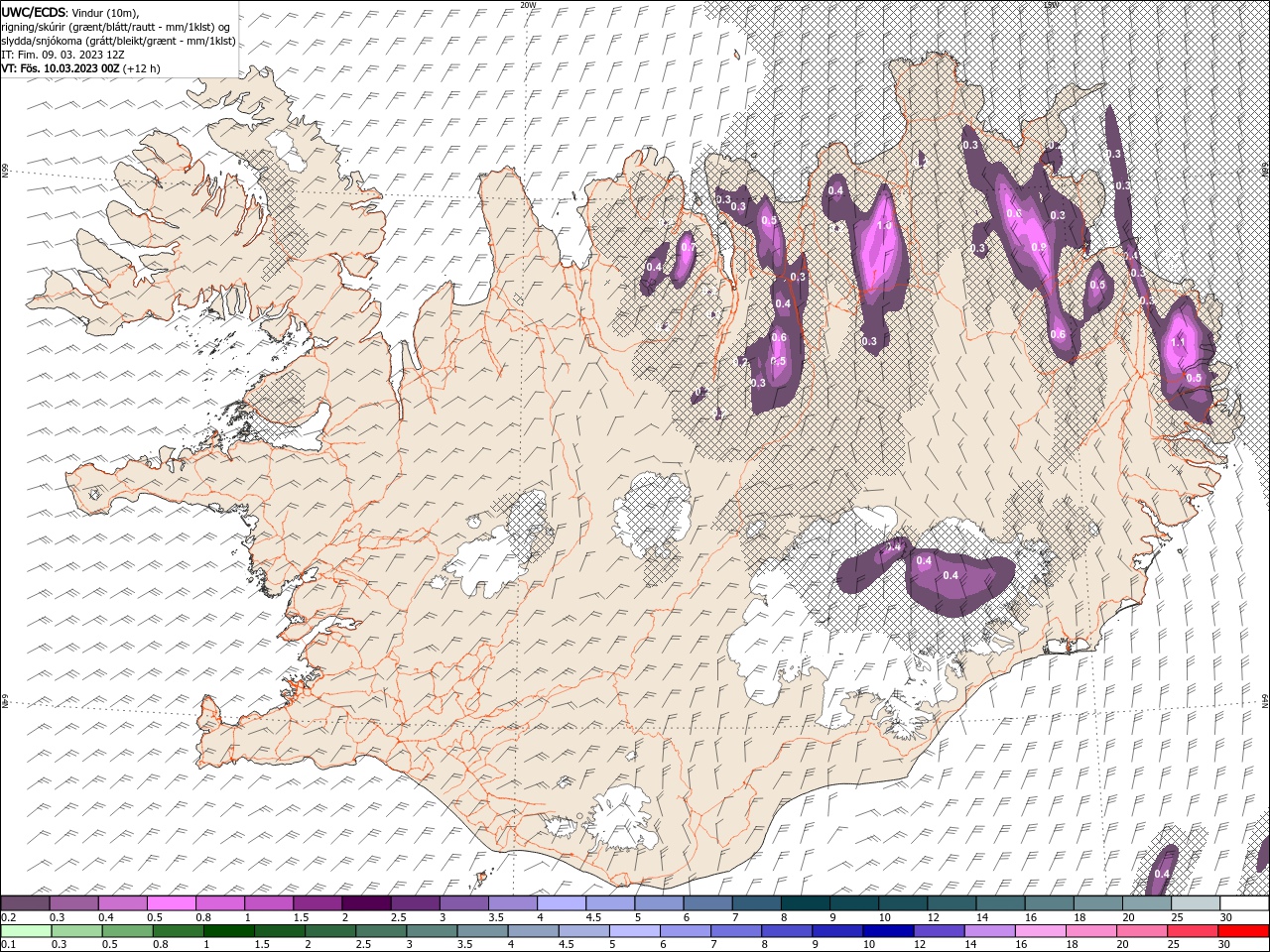The image size is (1270, 952).
Task: Choose the pale grey 25 swatch on snow scale
Action: pyautogui.click(x=1195, y=903)
